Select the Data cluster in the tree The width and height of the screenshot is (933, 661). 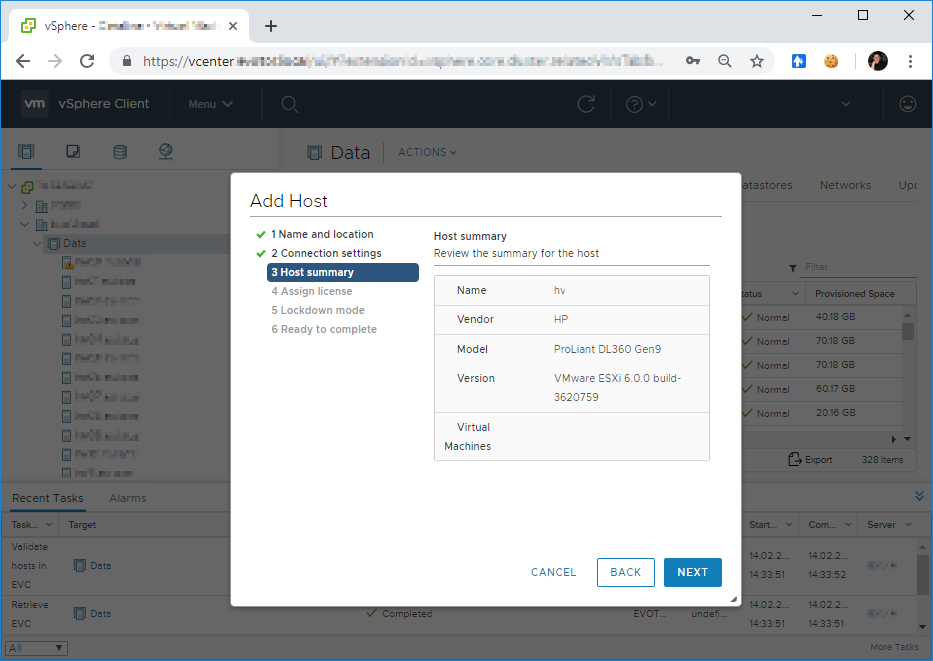coord(74,243)
